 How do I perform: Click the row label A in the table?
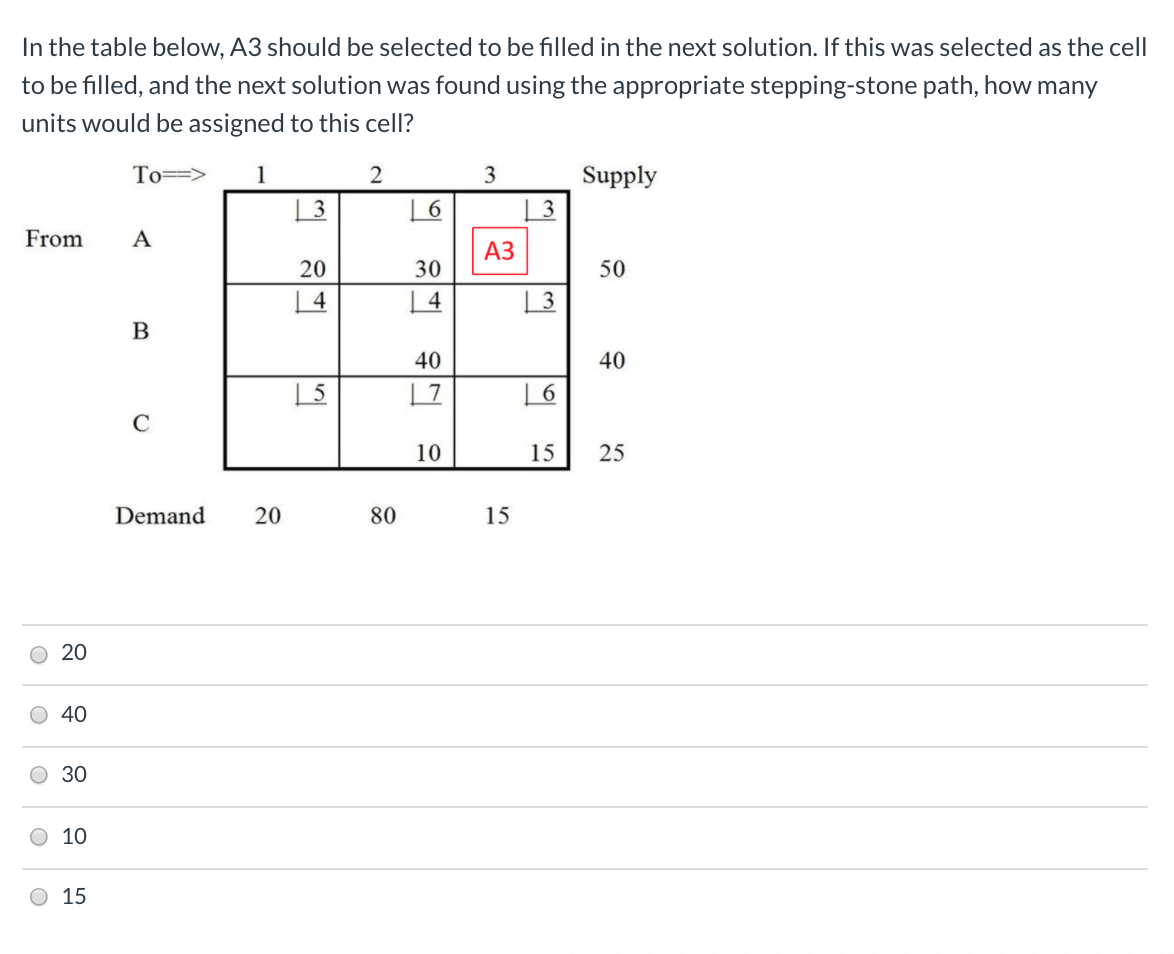(x=140, y=239)
